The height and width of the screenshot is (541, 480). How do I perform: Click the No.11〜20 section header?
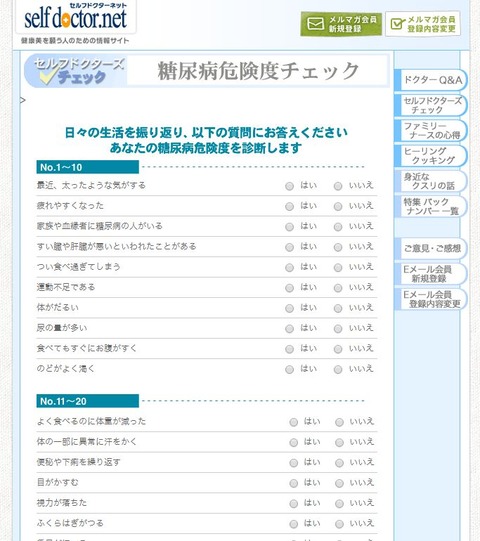tap(88, 401)
